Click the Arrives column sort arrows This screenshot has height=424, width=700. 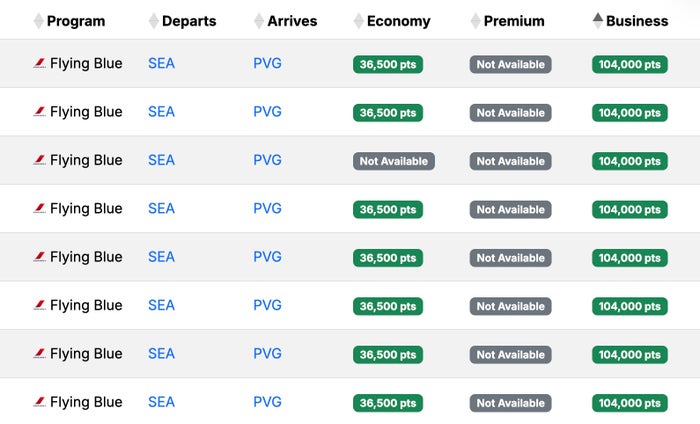point(259,21)
